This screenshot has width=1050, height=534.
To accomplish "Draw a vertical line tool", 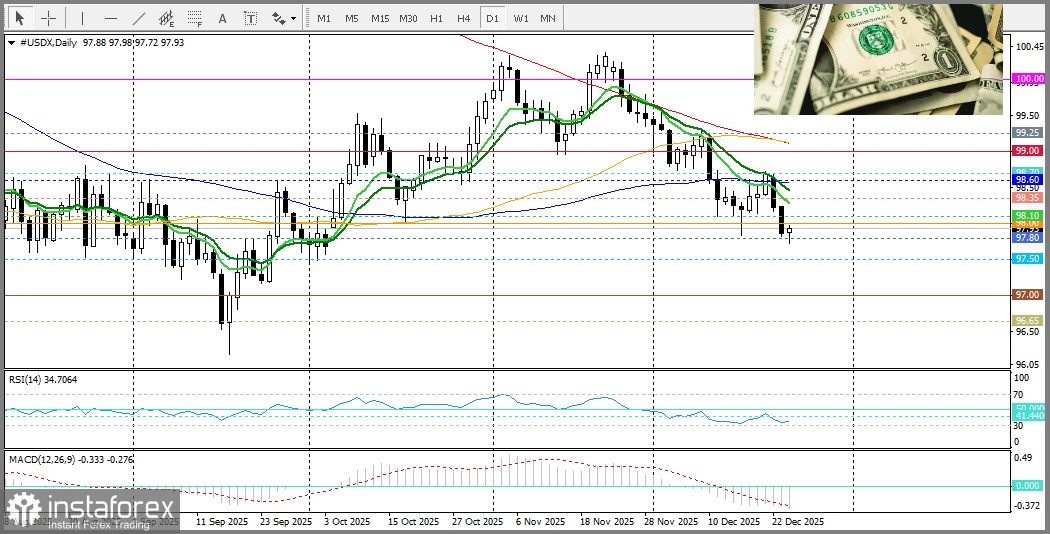I will pos(82,18).
